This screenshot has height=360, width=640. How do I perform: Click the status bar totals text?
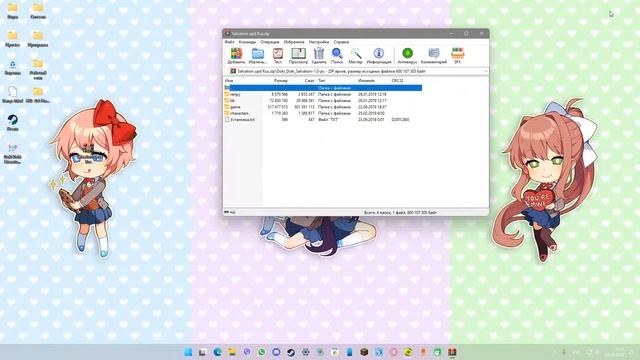point(400,213)
